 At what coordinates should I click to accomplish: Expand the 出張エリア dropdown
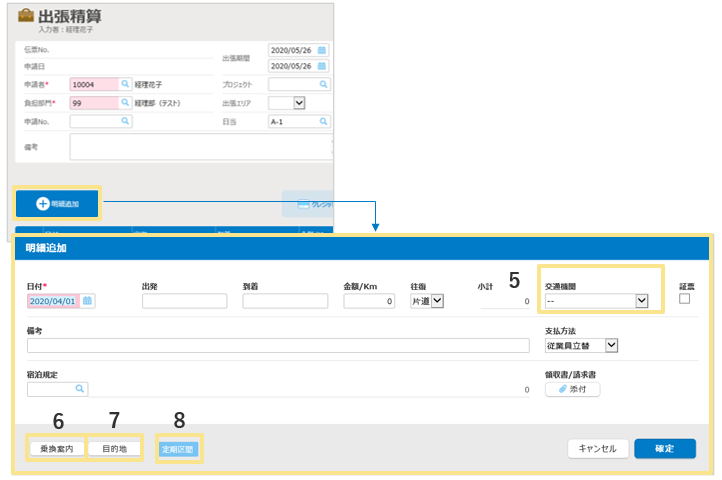(x=298, y=103)
